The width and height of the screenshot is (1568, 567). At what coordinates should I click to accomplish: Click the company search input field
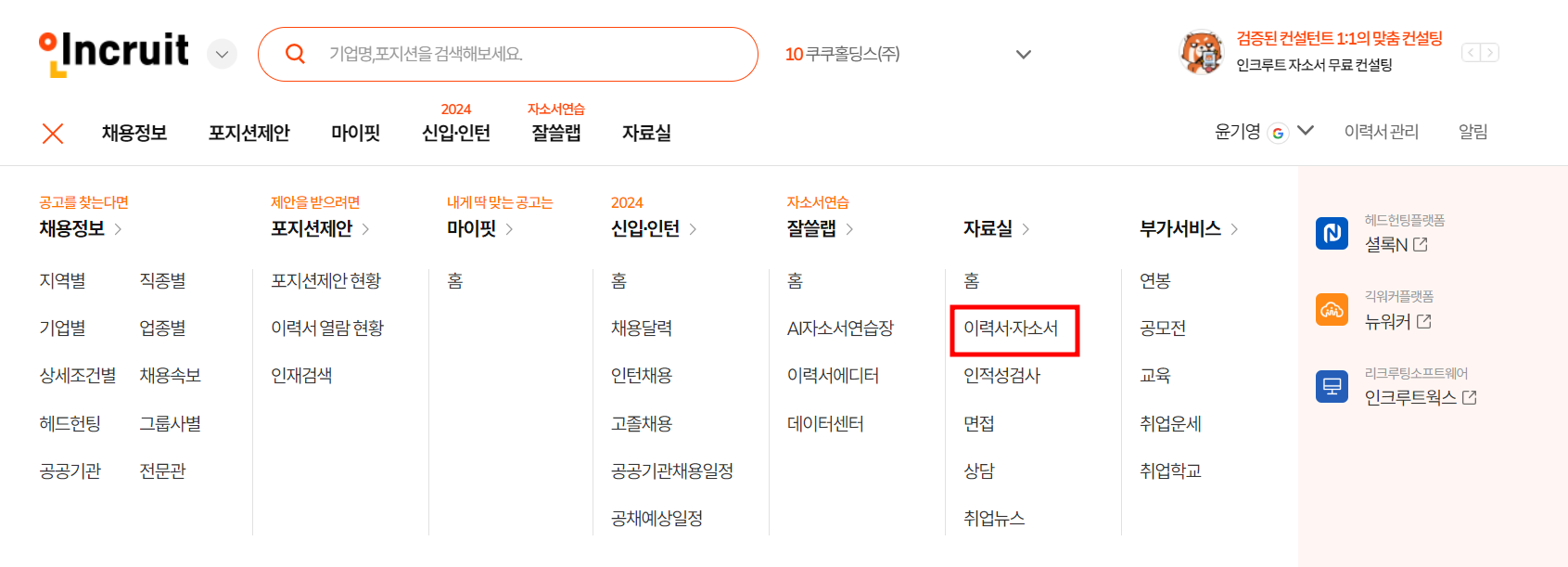tap(510, 54)
